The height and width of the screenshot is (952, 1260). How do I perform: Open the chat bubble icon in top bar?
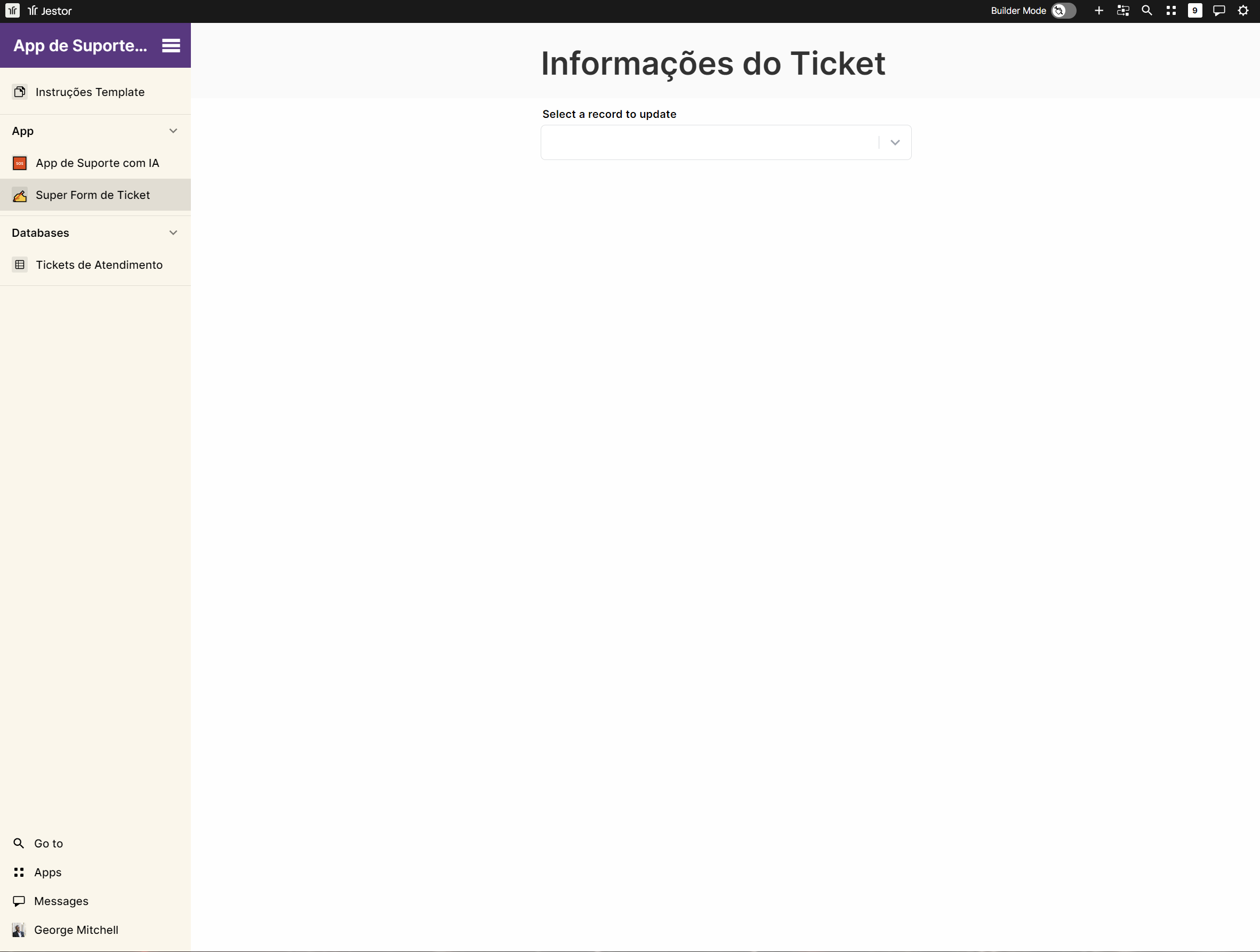1218,11
